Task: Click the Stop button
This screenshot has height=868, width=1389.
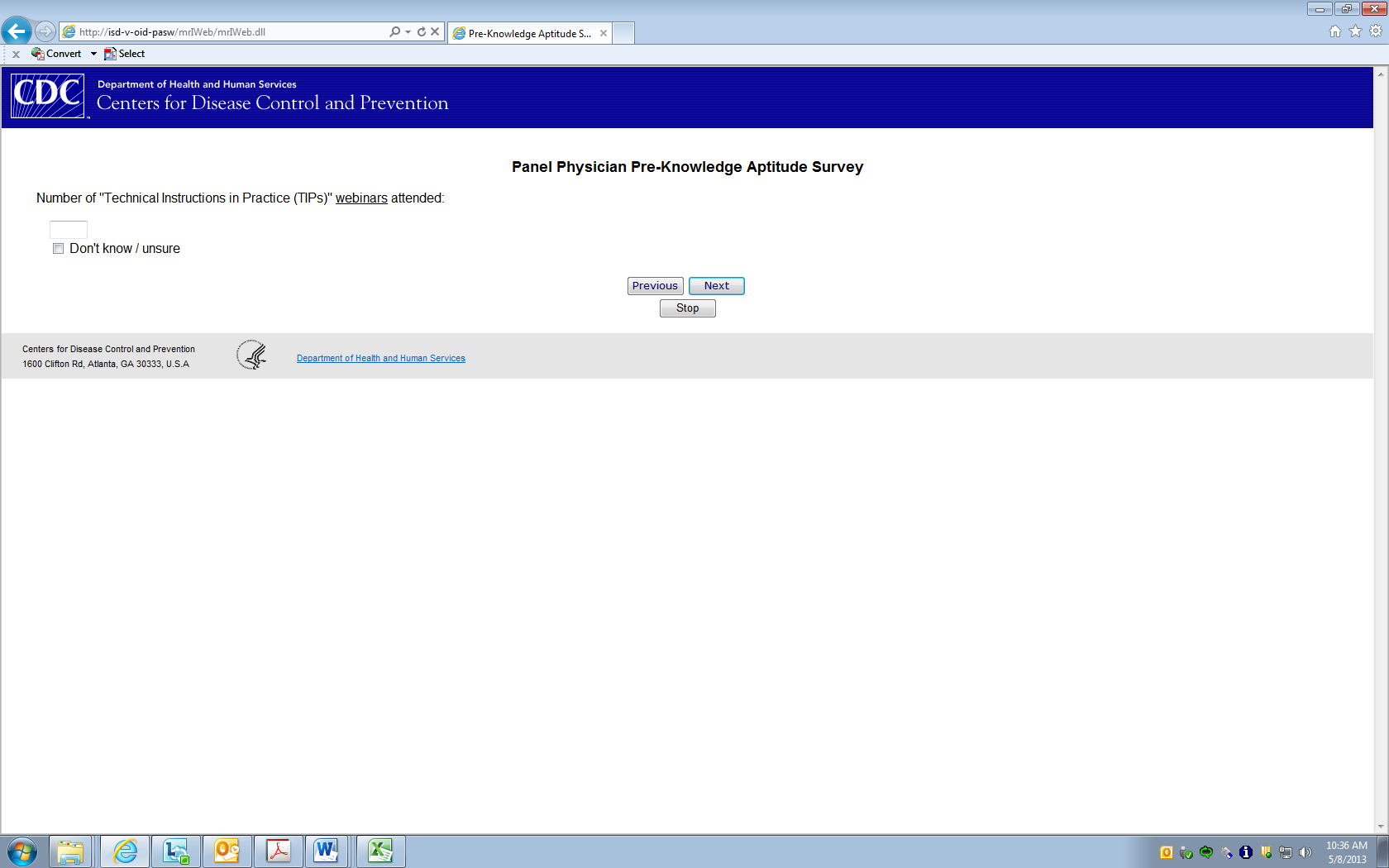Action: (688, 308)
